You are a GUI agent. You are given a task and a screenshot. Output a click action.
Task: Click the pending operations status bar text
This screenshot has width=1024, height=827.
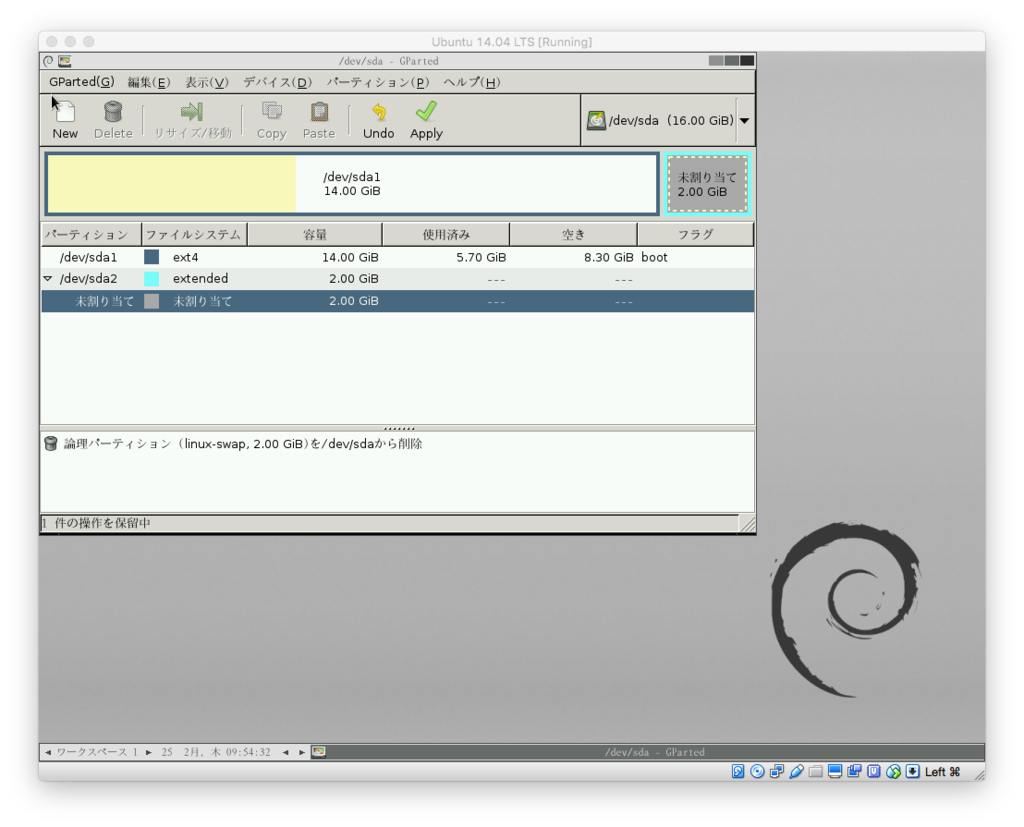point(96,523)
